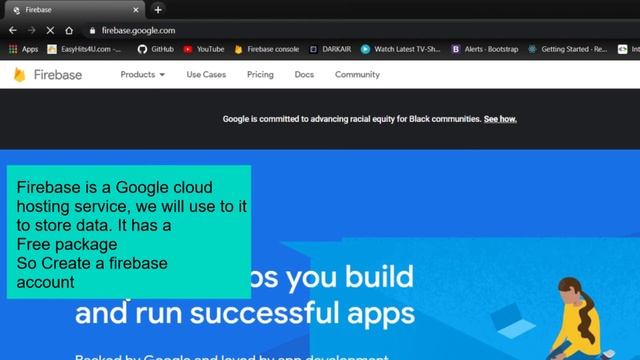Open the Docs page
The height and width of the screenshot is (360, 640).
tap(304, 75)
